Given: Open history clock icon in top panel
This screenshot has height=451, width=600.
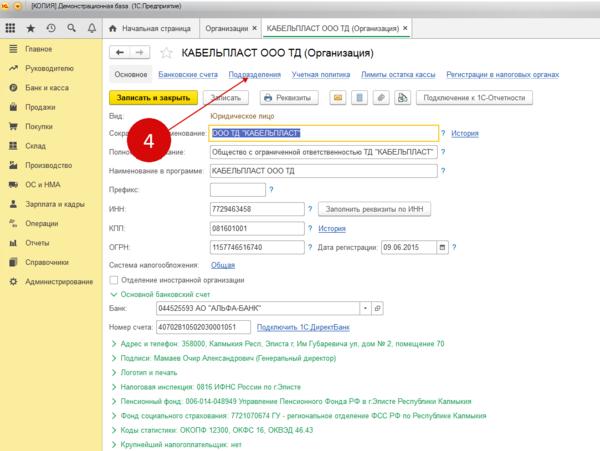Looking at the screenshot, I should click(50, 27).
